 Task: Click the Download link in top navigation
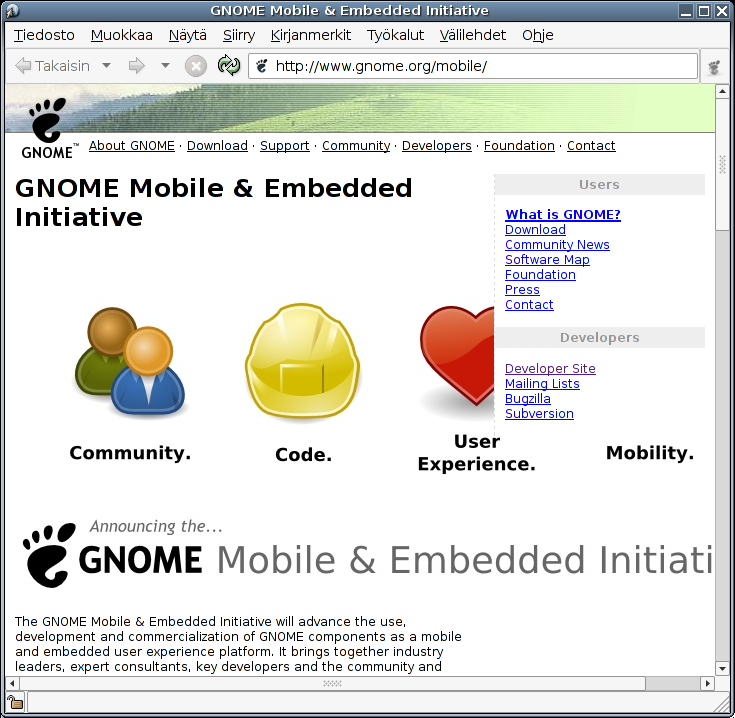[x=217, y=146]
